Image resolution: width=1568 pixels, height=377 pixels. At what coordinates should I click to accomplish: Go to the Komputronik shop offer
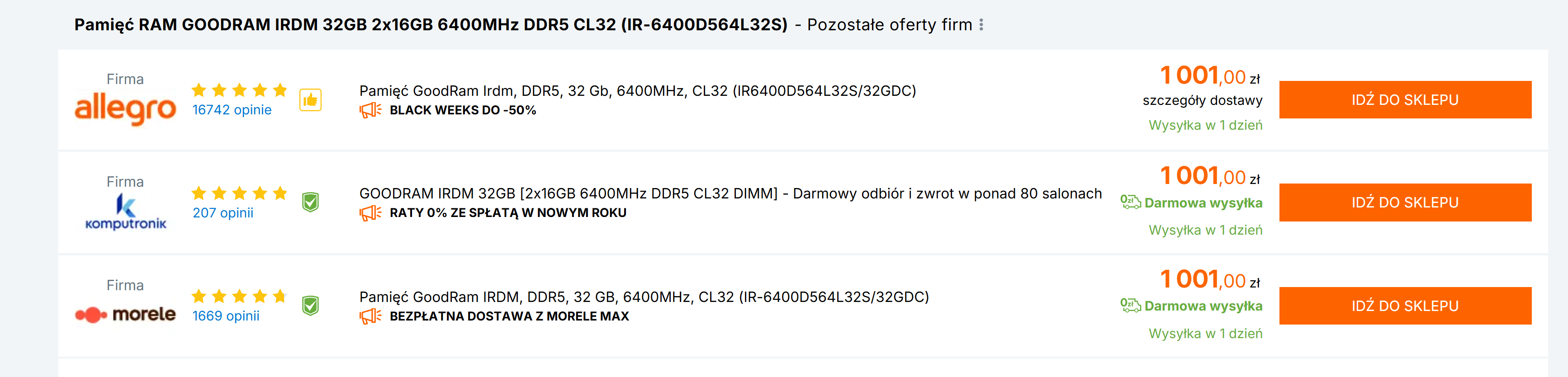(1405, 203)
